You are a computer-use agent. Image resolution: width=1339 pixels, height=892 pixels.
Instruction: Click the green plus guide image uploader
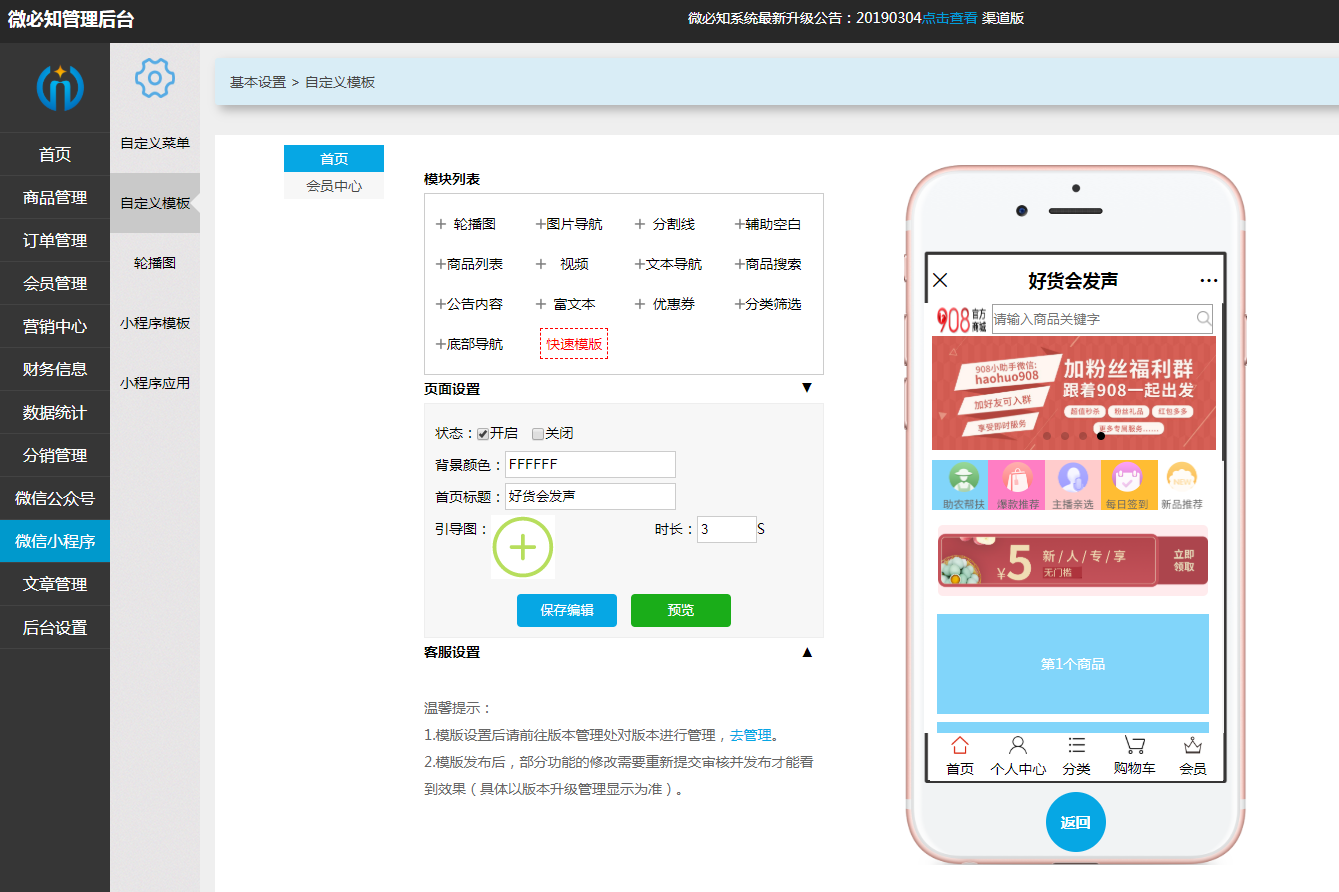(x=522, y=547)
